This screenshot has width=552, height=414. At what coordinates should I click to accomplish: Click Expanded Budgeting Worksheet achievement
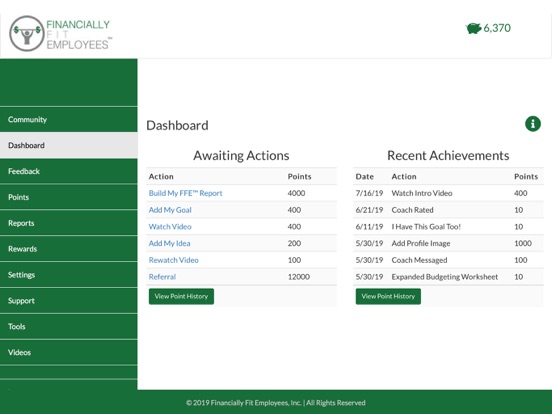tap(445, 277)
